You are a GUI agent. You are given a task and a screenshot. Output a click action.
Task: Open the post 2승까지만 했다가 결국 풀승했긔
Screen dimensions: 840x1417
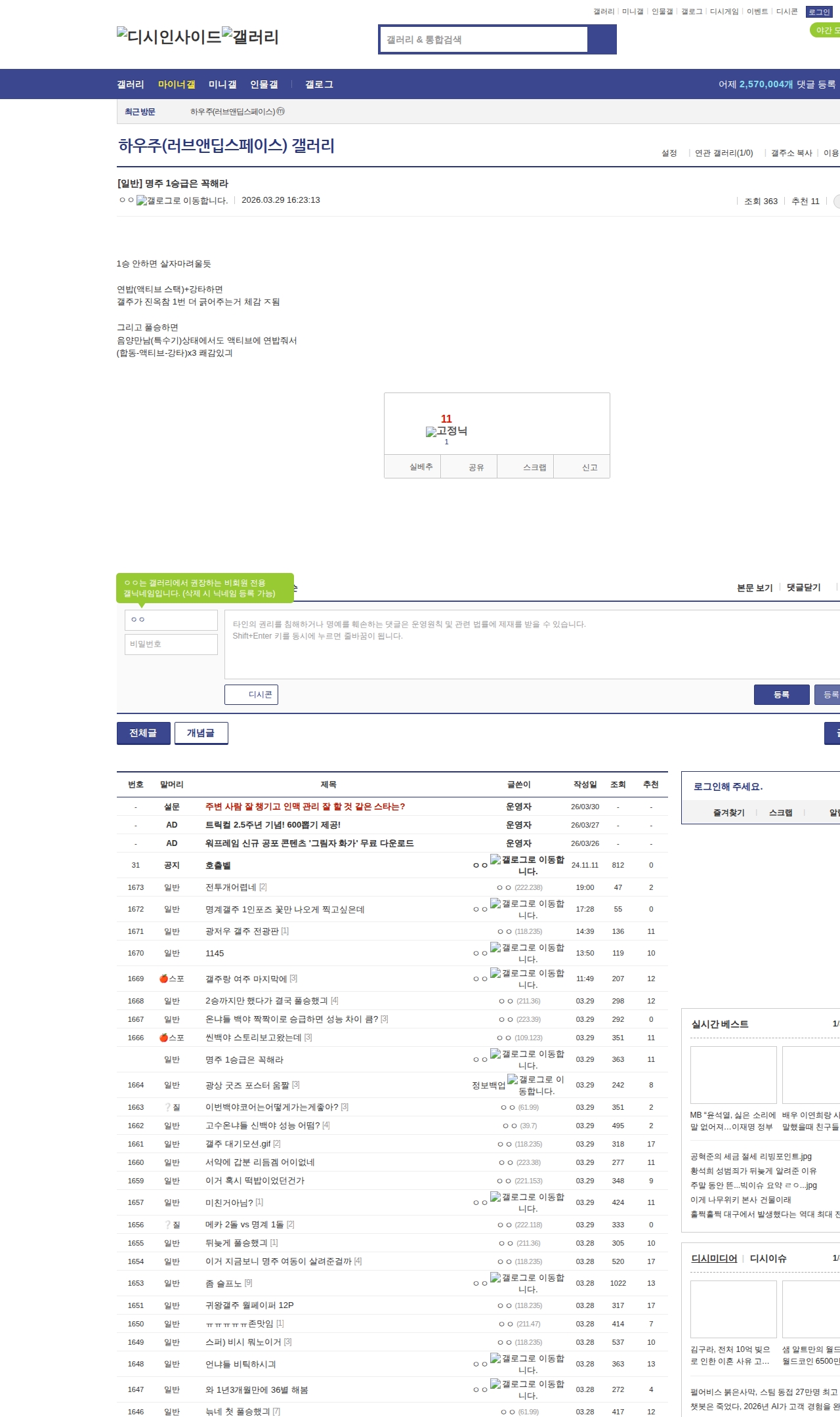[x=266, y=1001]
